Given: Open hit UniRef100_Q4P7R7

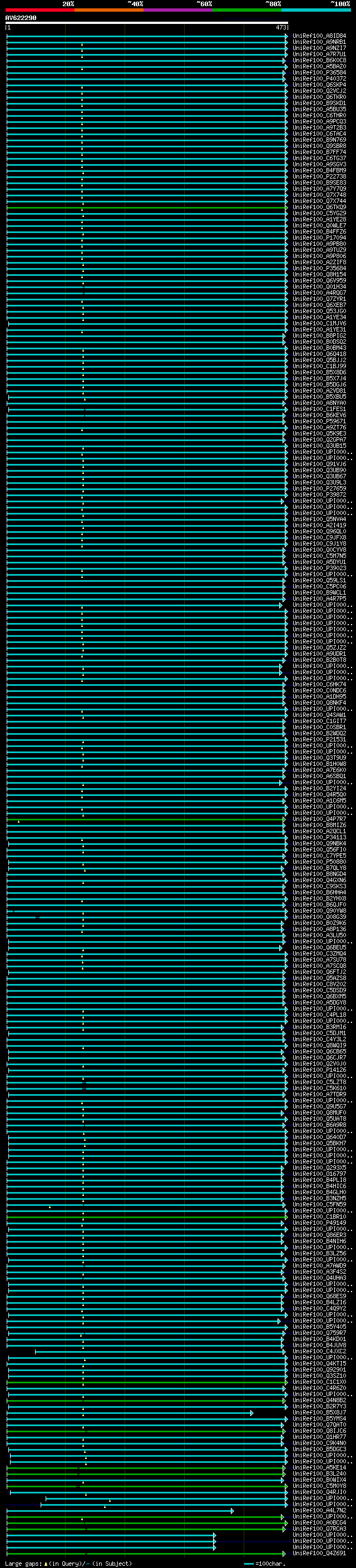Looking at the screenshot, I should pos(319,819).
